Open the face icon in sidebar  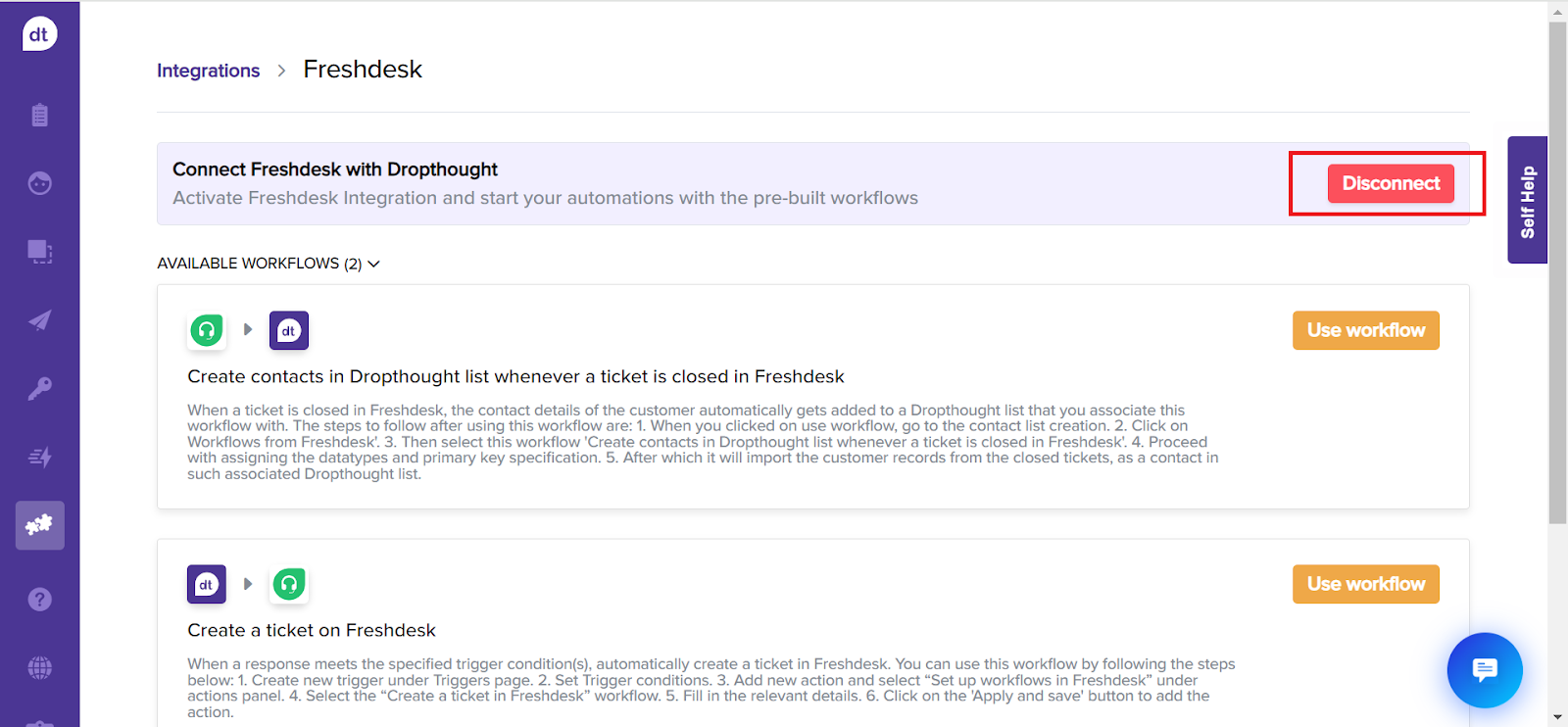point(39,183)
